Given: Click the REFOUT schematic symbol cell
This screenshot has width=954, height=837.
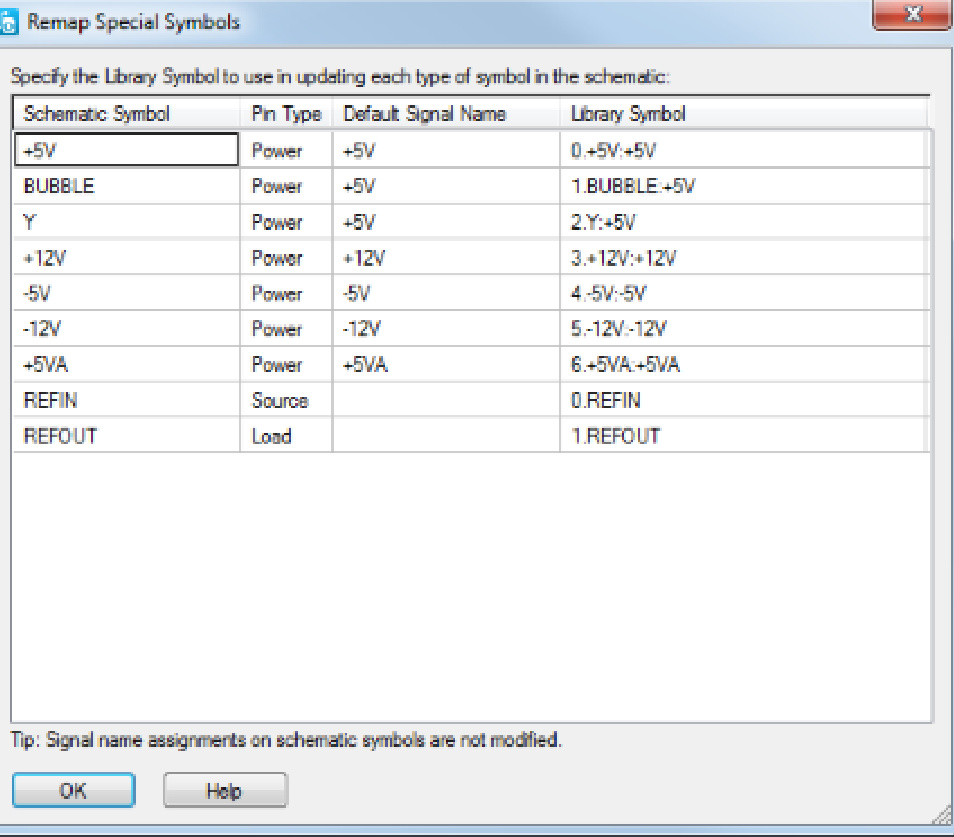Looking at the screenshot, I should click(x=125, y=436).
